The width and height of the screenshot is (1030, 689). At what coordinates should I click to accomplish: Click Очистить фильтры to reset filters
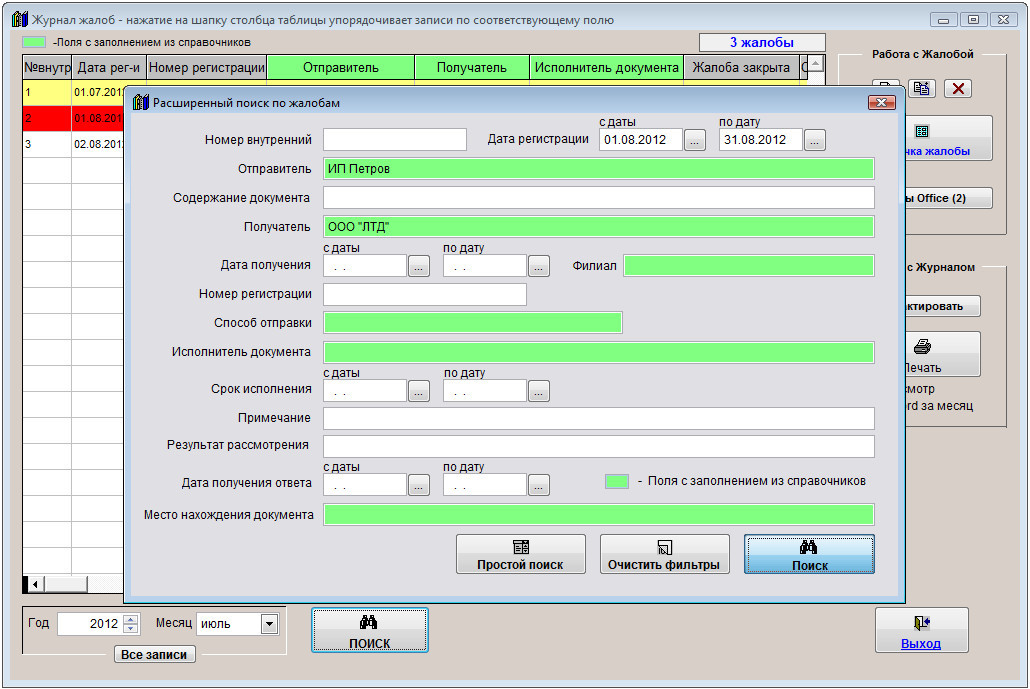click(x=663, y=554)
